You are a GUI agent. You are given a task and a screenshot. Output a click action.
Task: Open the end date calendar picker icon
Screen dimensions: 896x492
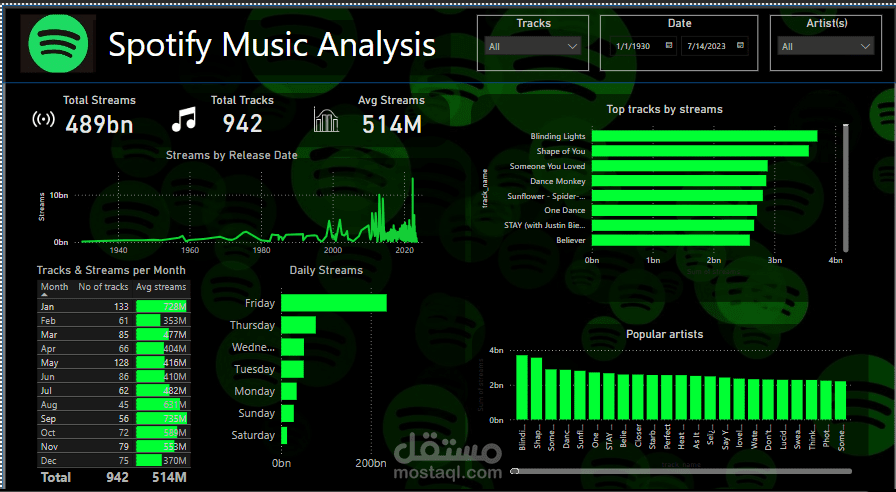click(741, 45)
